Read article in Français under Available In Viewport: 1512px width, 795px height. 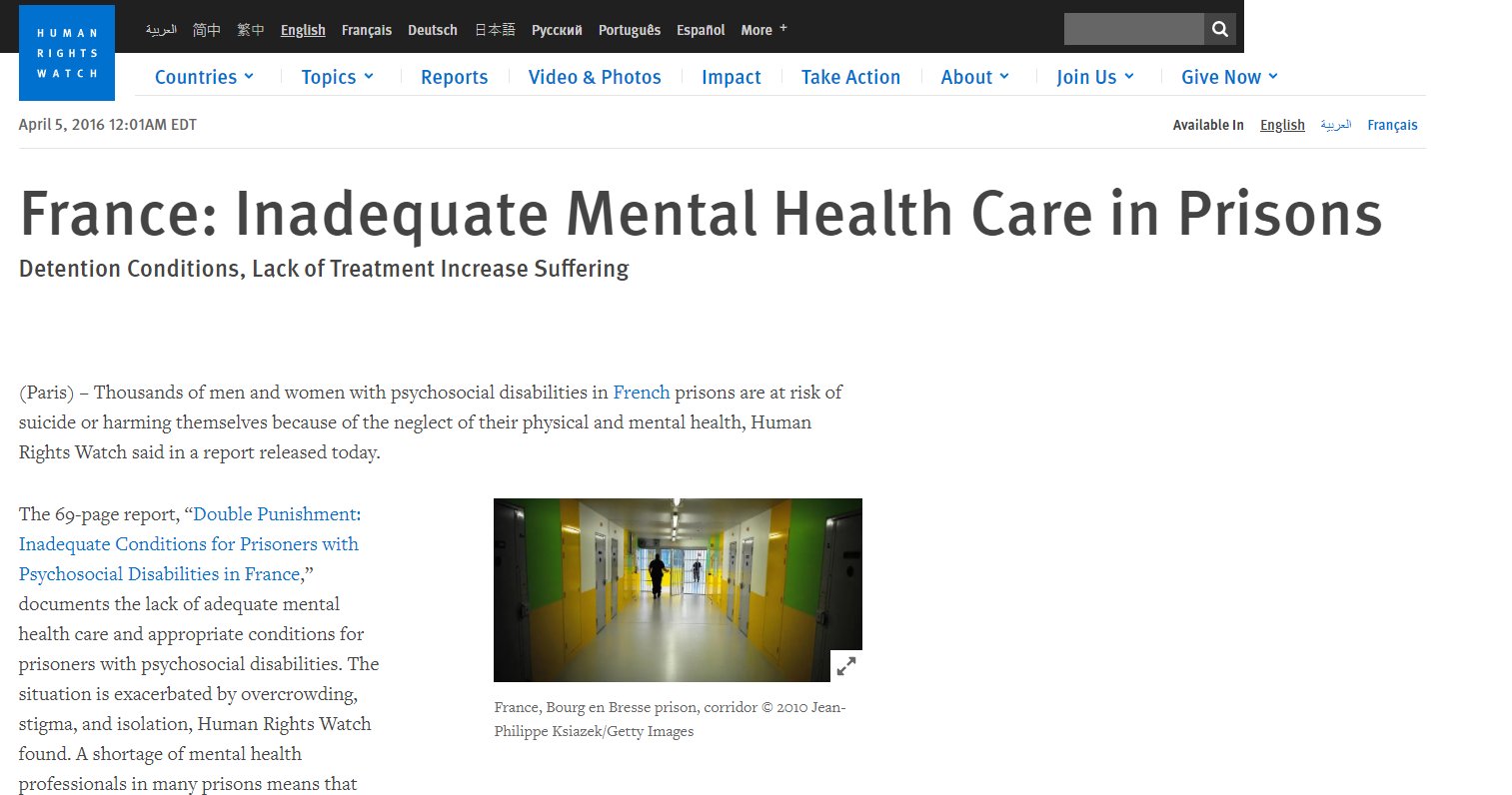click(x=1392, y=125)
